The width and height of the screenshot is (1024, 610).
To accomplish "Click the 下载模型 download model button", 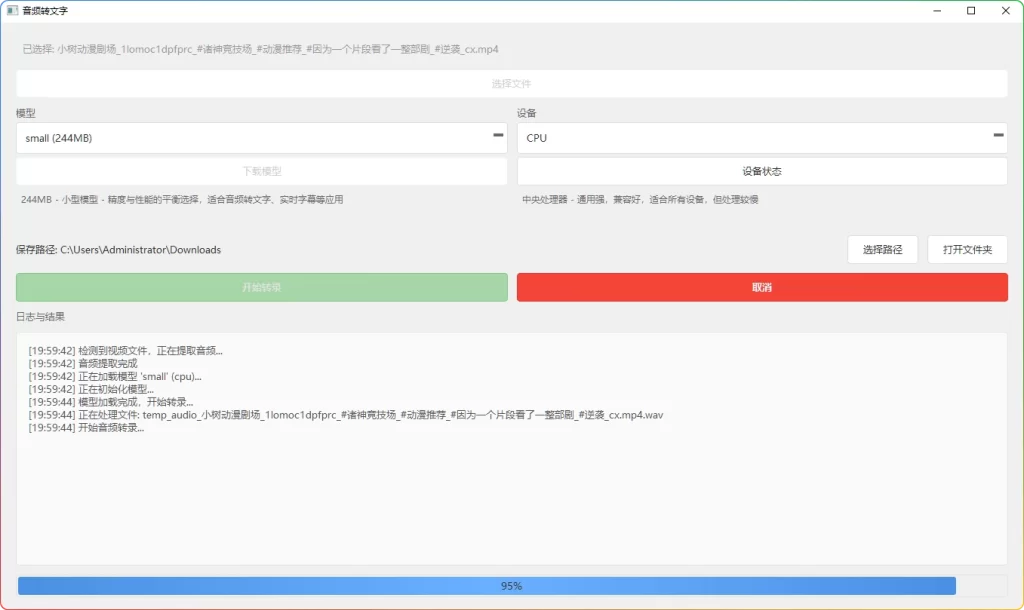I will (x=260, y=170).
